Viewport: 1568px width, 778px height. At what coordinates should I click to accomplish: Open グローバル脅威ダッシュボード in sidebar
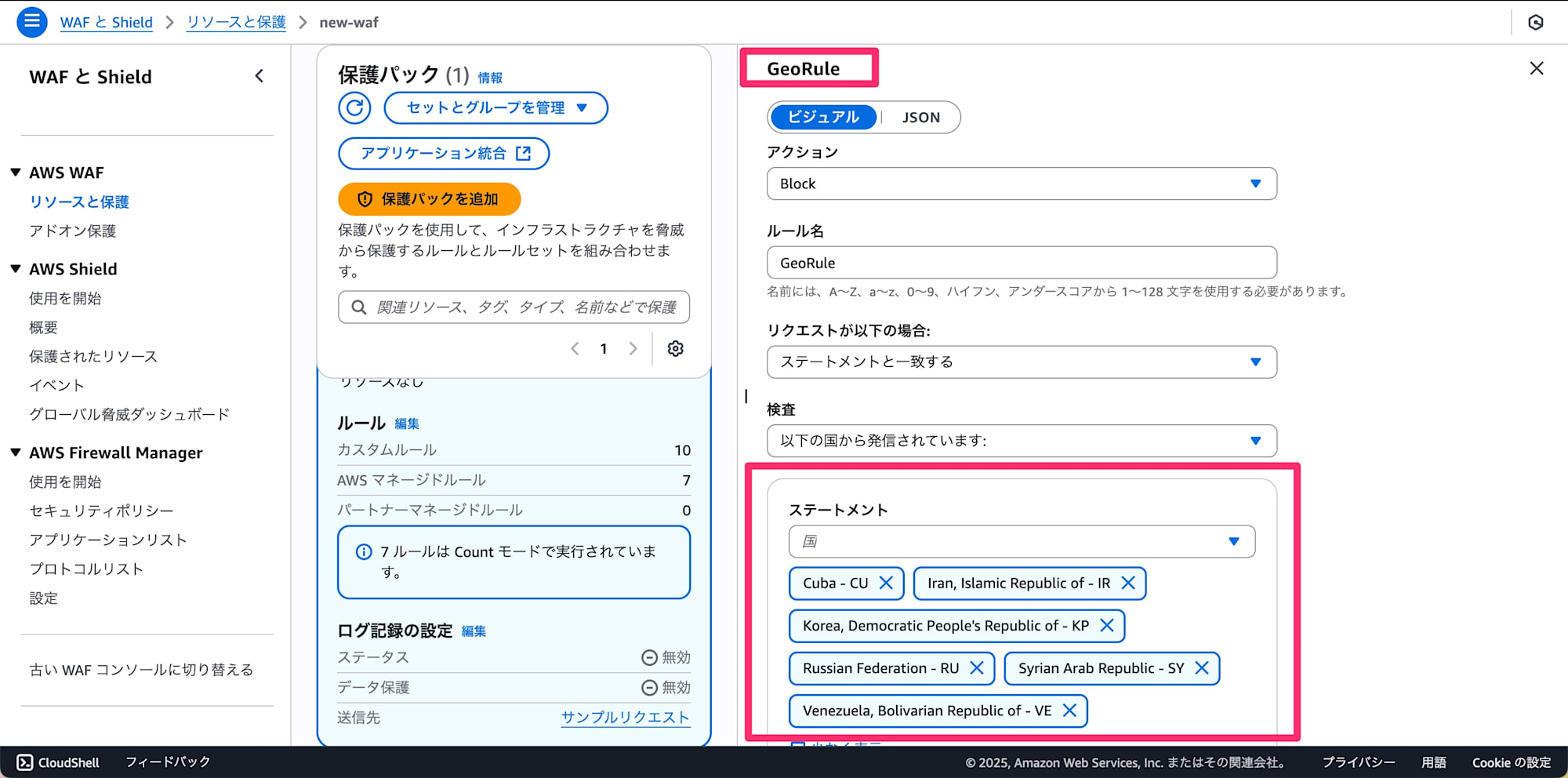(x=129, y=414)
